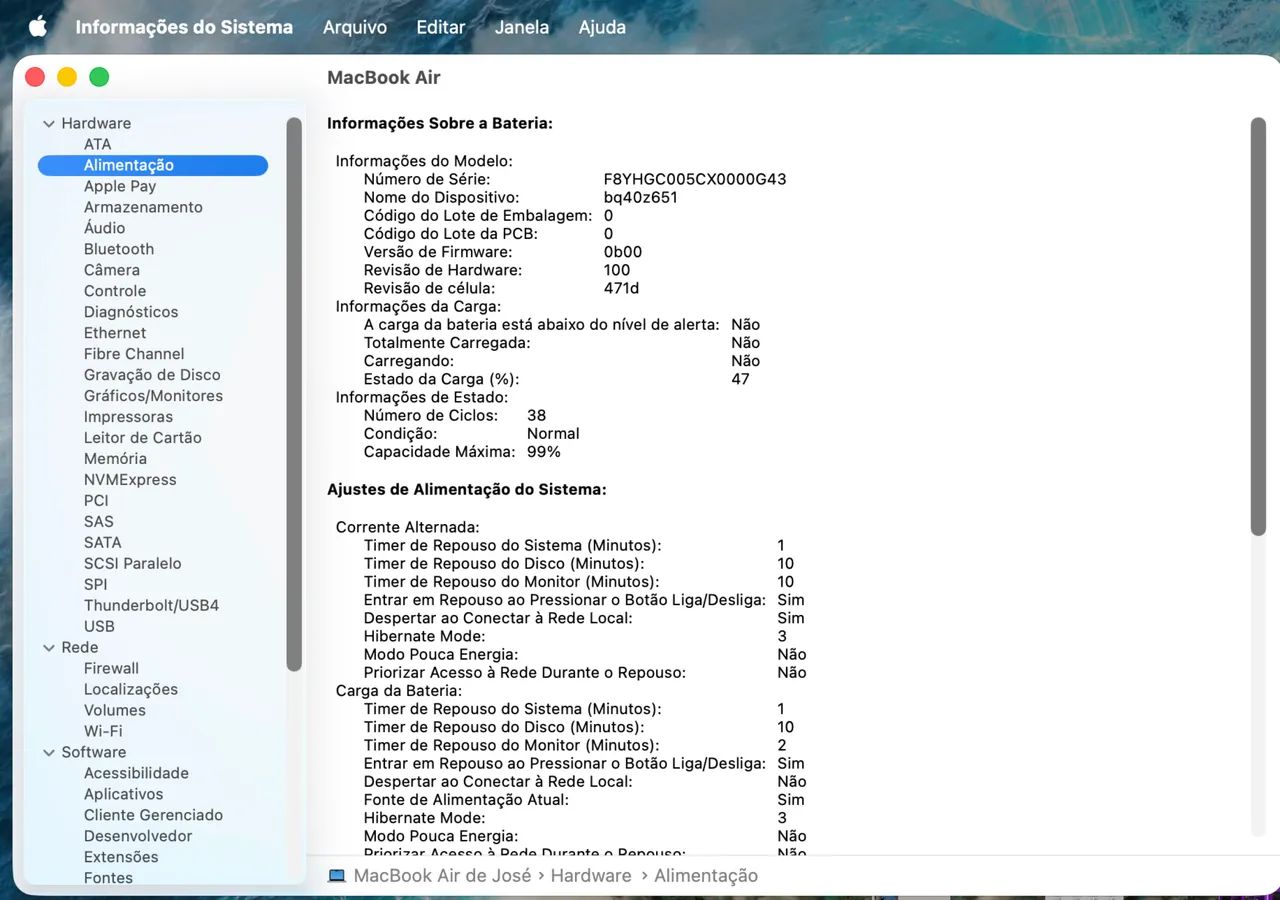Select Impressoras in the sidebar

[128, 417]
